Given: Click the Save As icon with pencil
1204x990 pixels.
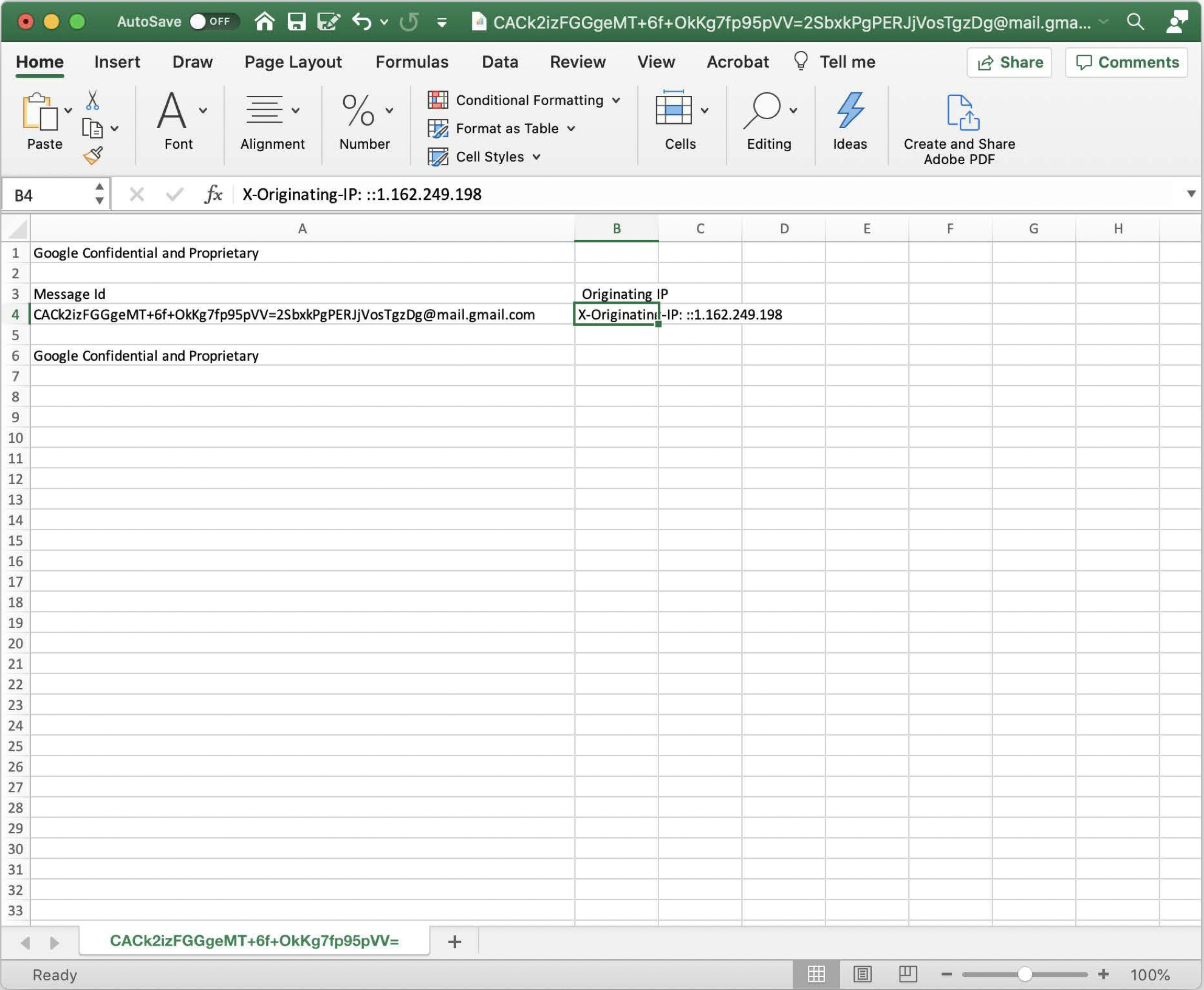Looking at the screenshot, I should (x=329, y=22).
